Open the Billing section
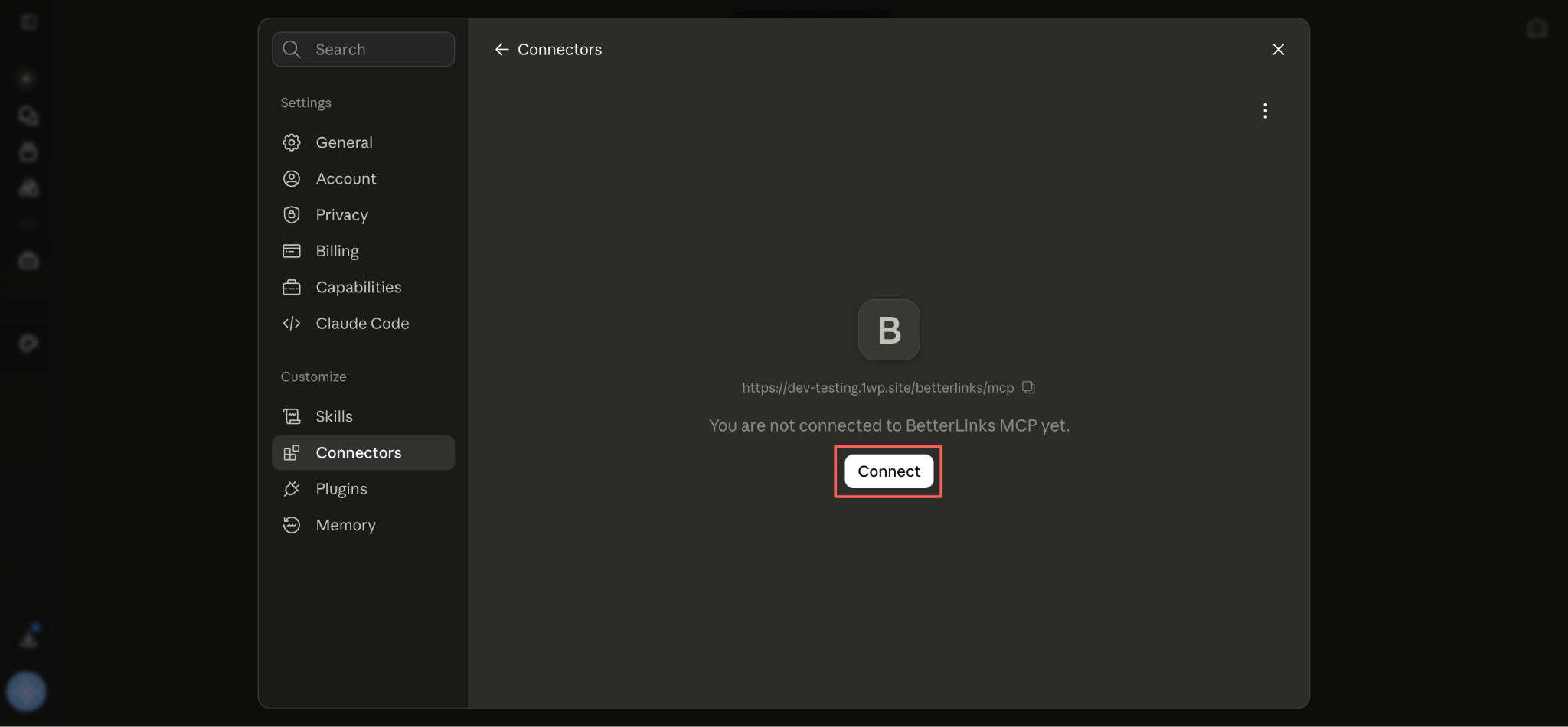Viewport: 1568px width, 727px height. coord(363,251)
